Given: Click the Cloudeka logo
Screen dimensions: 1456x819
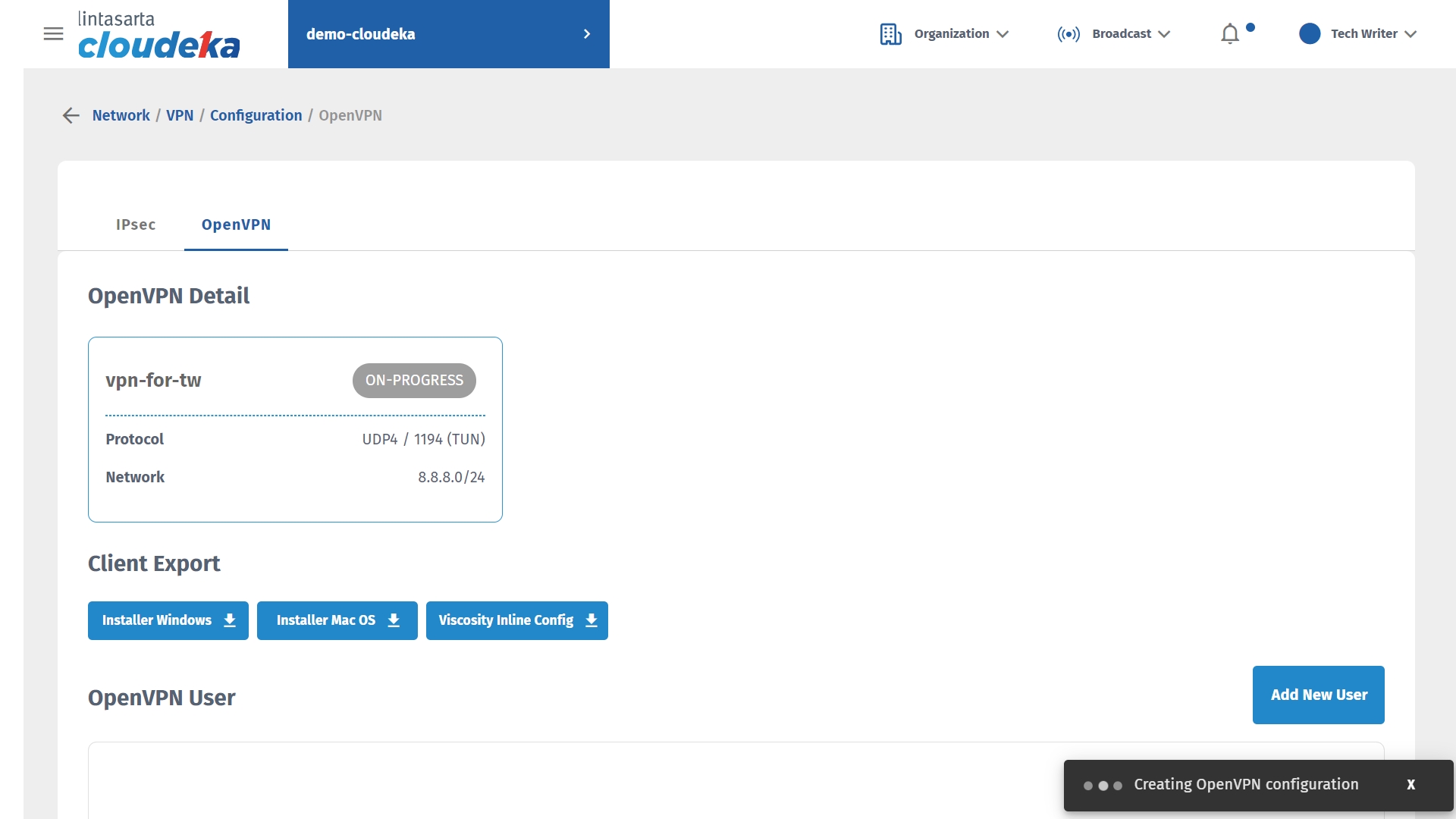Looking at the screenshot, I should click(158, 36).
